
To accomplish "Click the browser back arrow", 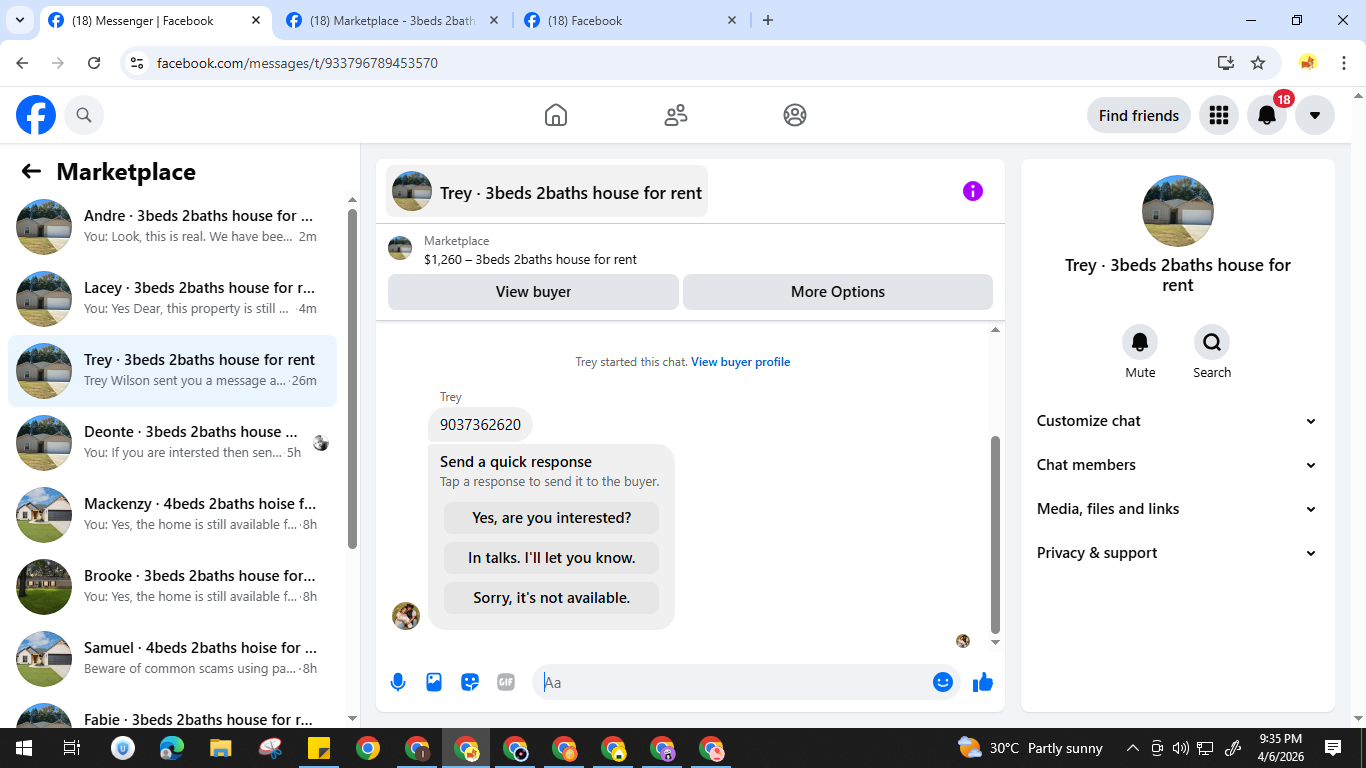I will (x=22, y=63).
